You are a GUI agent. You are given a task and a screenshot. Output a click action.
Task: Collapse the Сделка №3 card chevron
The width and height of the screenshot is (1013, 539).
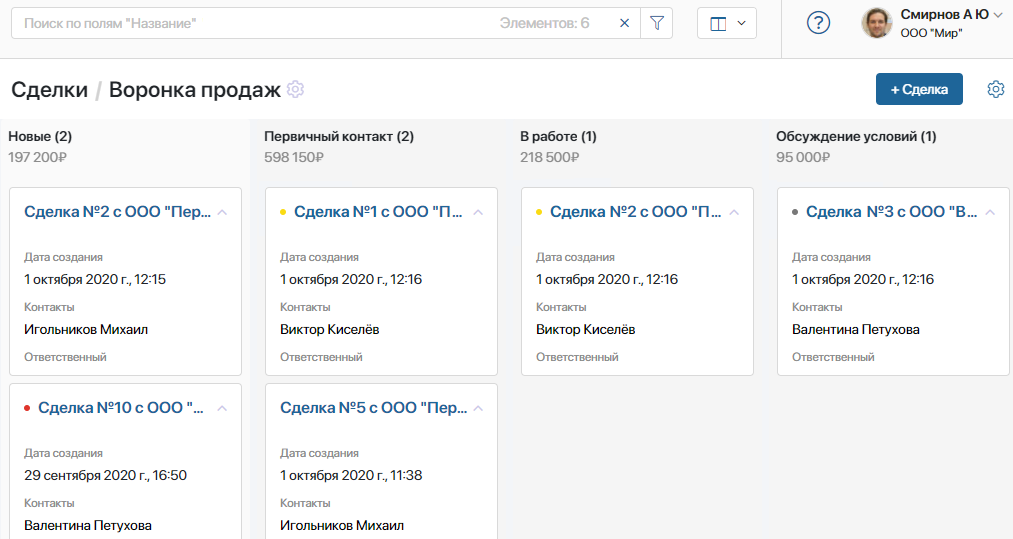tap(990, 212)
